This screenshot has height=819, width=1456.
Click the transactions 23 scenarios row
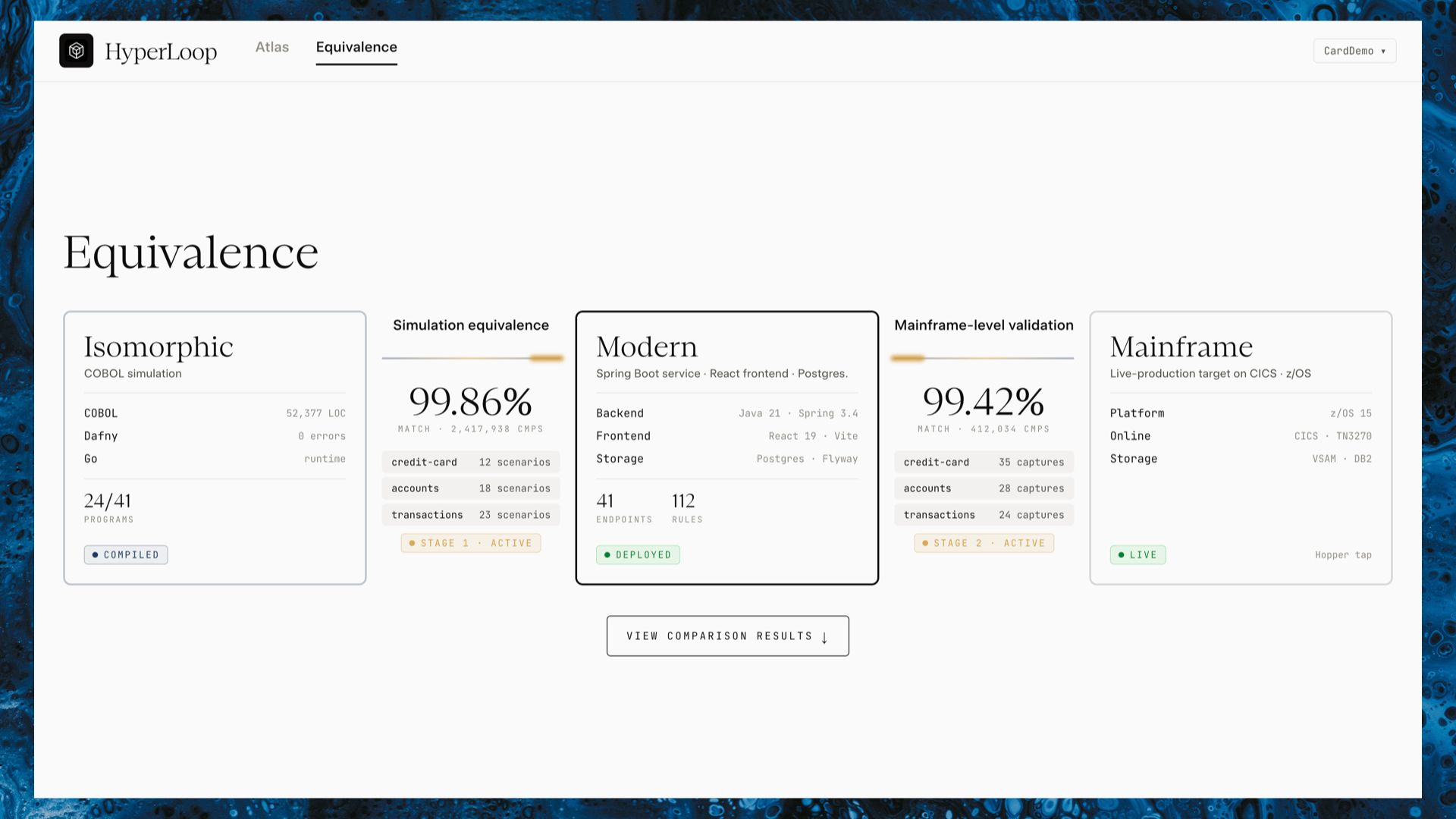pyautogui.click(x=471, y=515)
